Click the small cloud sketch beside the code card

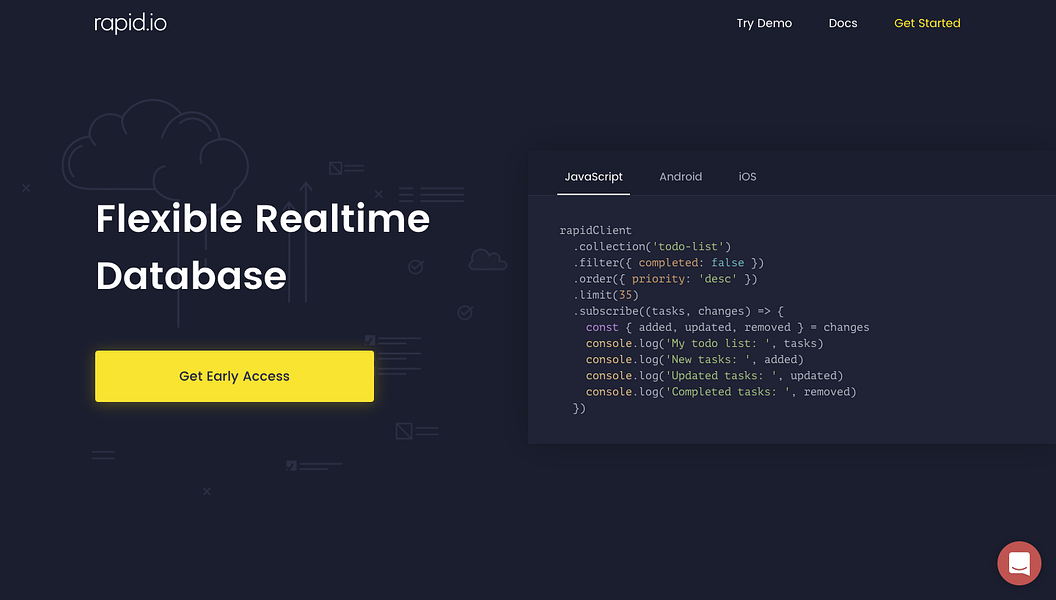point(487,259)
